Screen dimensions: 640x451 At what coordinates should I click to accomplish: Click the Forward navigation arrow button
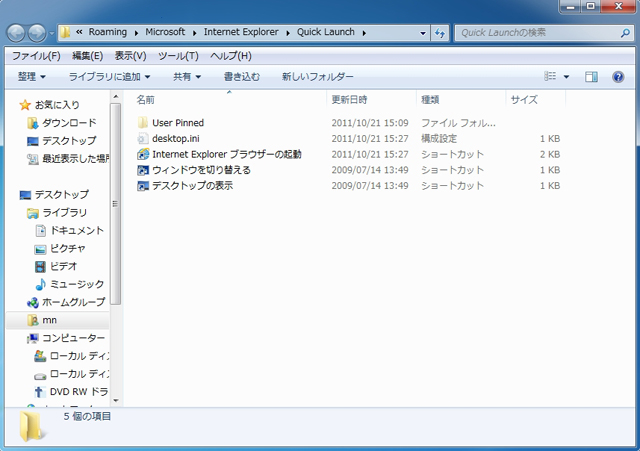37,33
